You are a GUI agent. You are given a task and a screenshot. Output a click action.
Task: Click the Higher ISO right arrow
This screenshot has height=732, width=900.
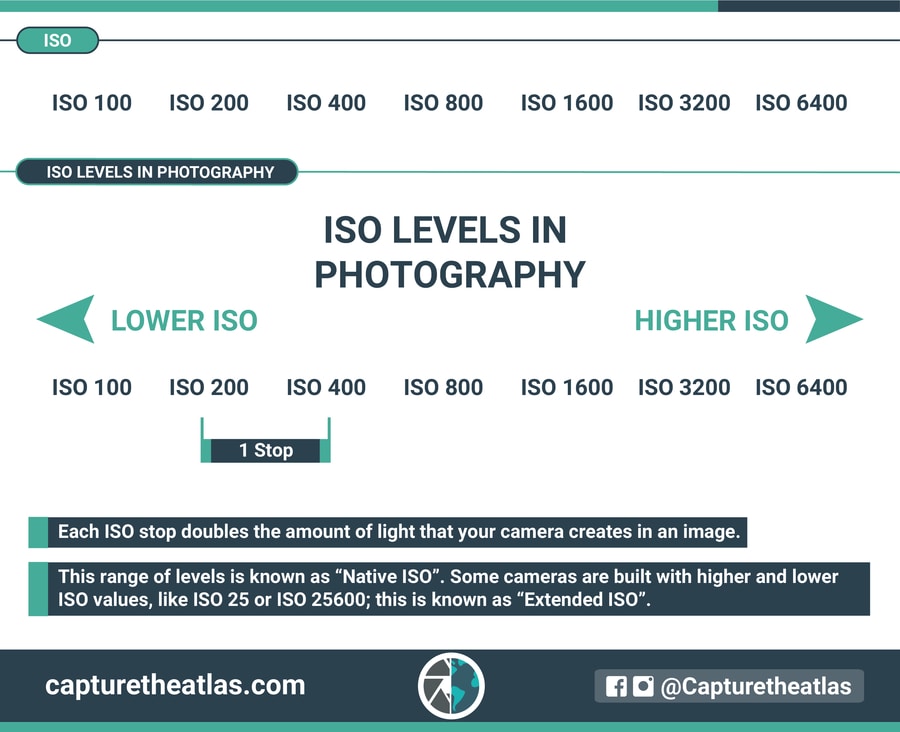[x=833, y=319]
